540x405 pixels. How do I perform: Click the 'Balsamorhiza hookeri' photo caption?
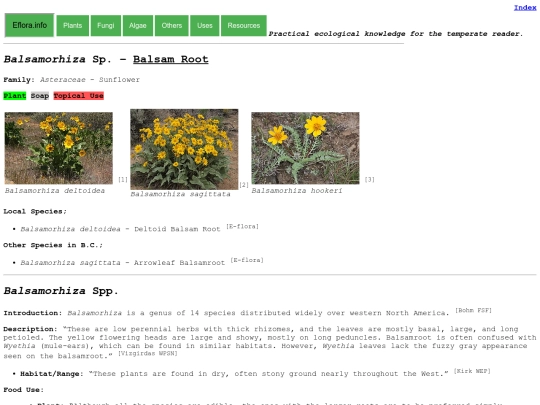coord(297,191)
